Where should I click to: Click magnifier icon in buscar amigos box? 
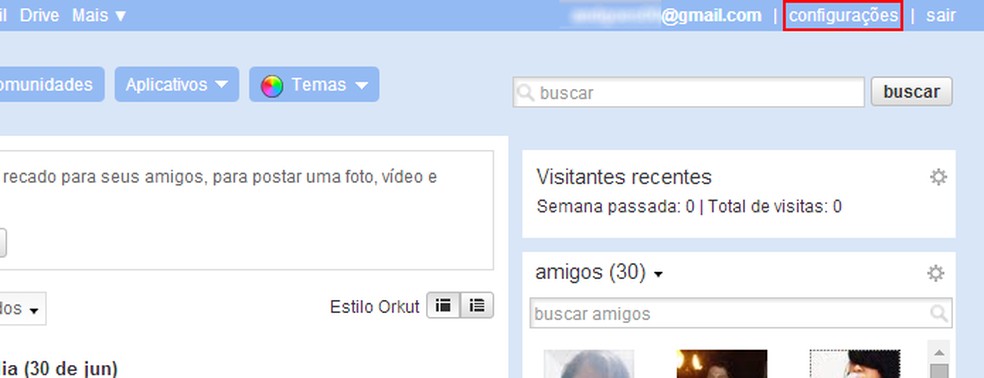939,313
